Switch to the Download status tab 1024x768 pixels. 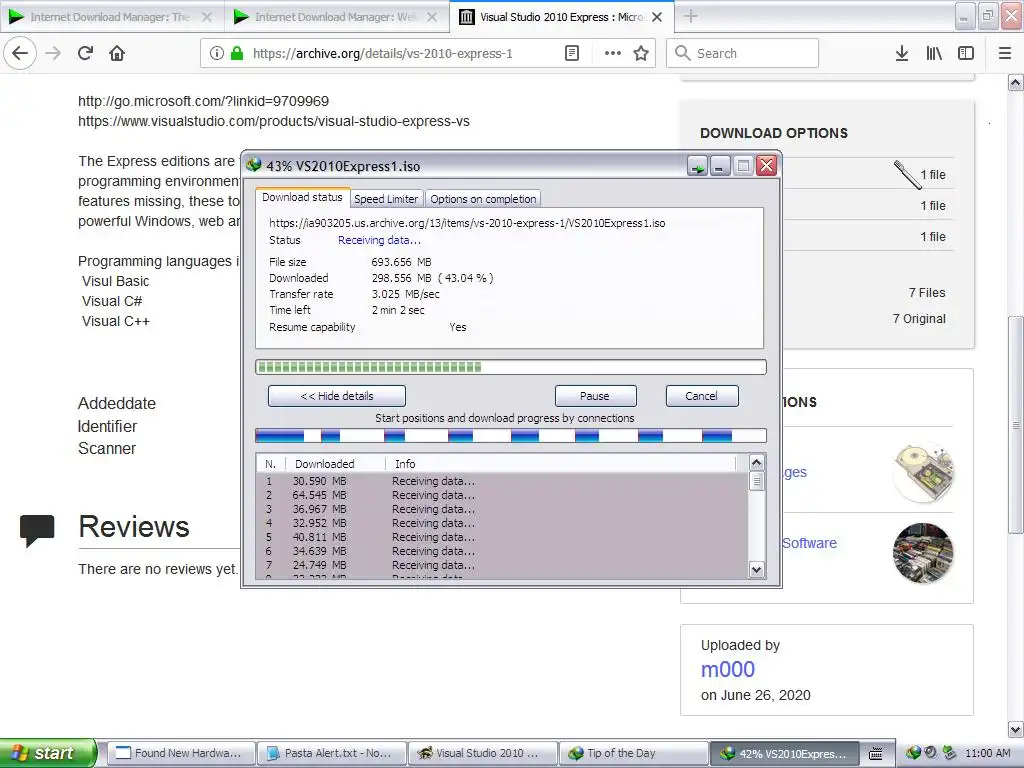click(302, 197)
